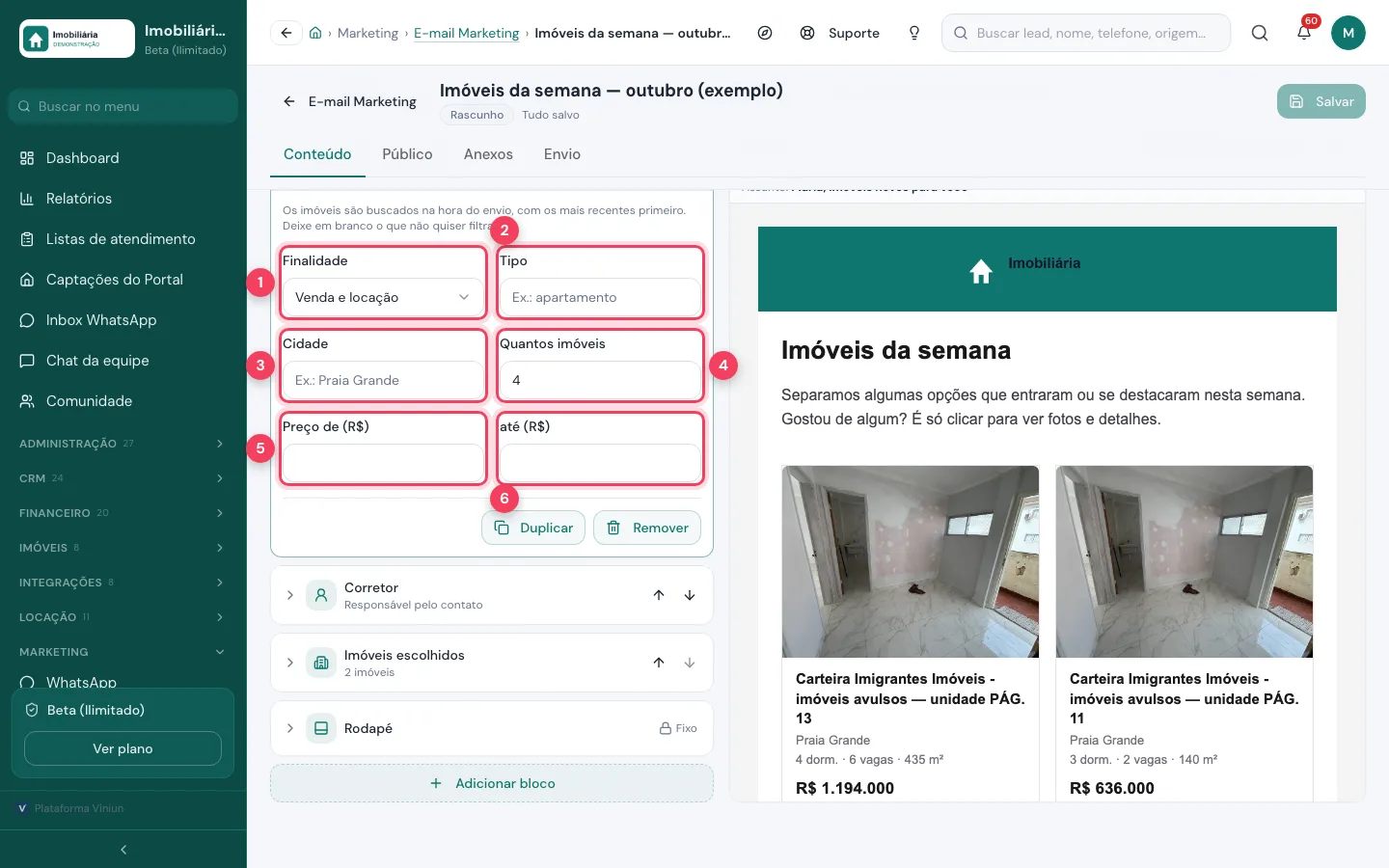Open the notifications bell
The width and height of the screenshot is (1389, 868).
coord(1304,33)
